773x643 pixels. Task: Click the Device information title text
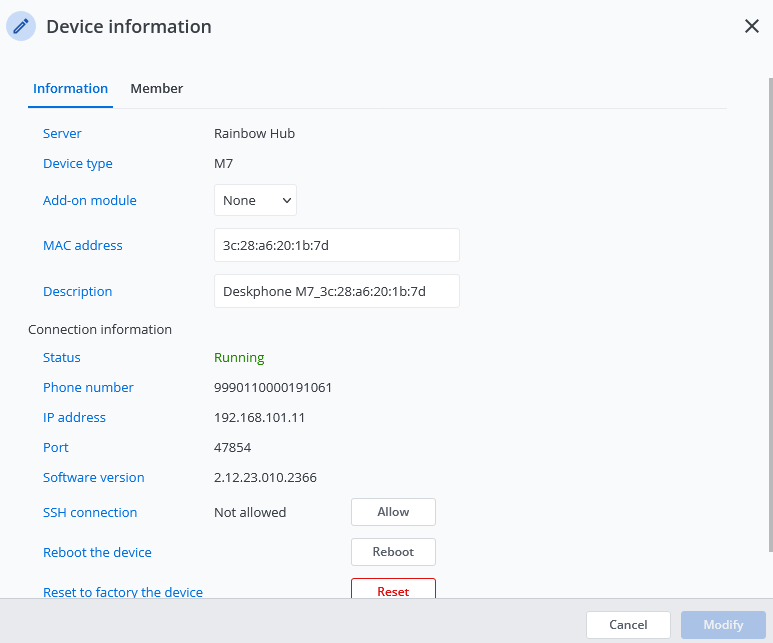pyautogui.click(x=129, y=27)
